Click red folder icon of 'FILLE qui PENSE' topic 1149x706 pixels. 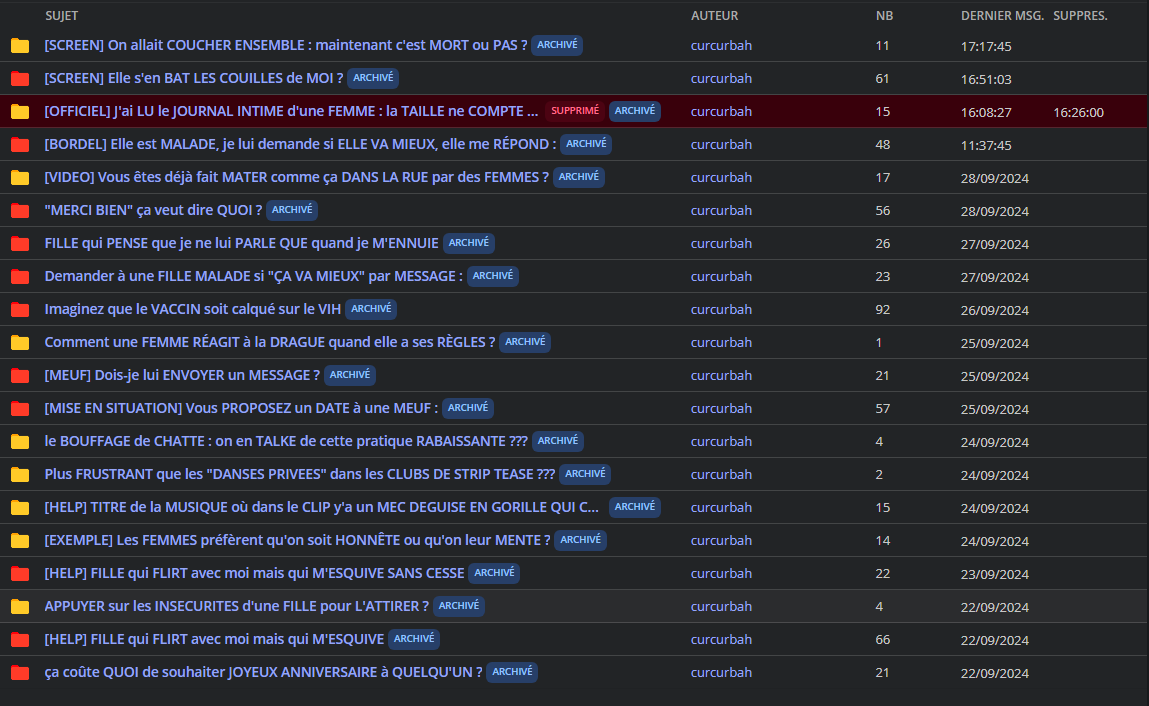pos(20,243)
